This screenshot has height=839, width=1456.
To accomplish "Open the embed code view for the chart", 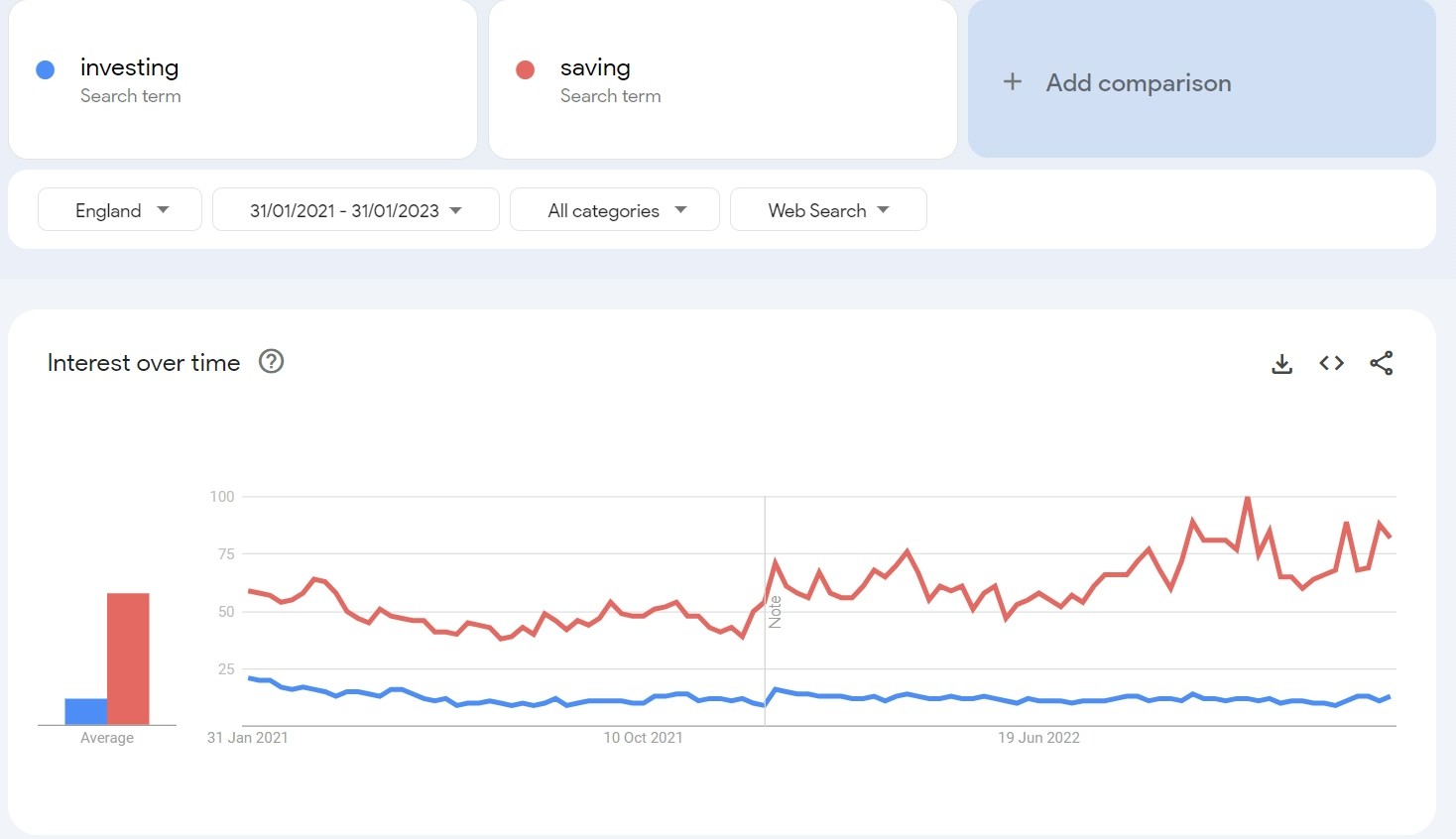I will (x=1330, y=363).
